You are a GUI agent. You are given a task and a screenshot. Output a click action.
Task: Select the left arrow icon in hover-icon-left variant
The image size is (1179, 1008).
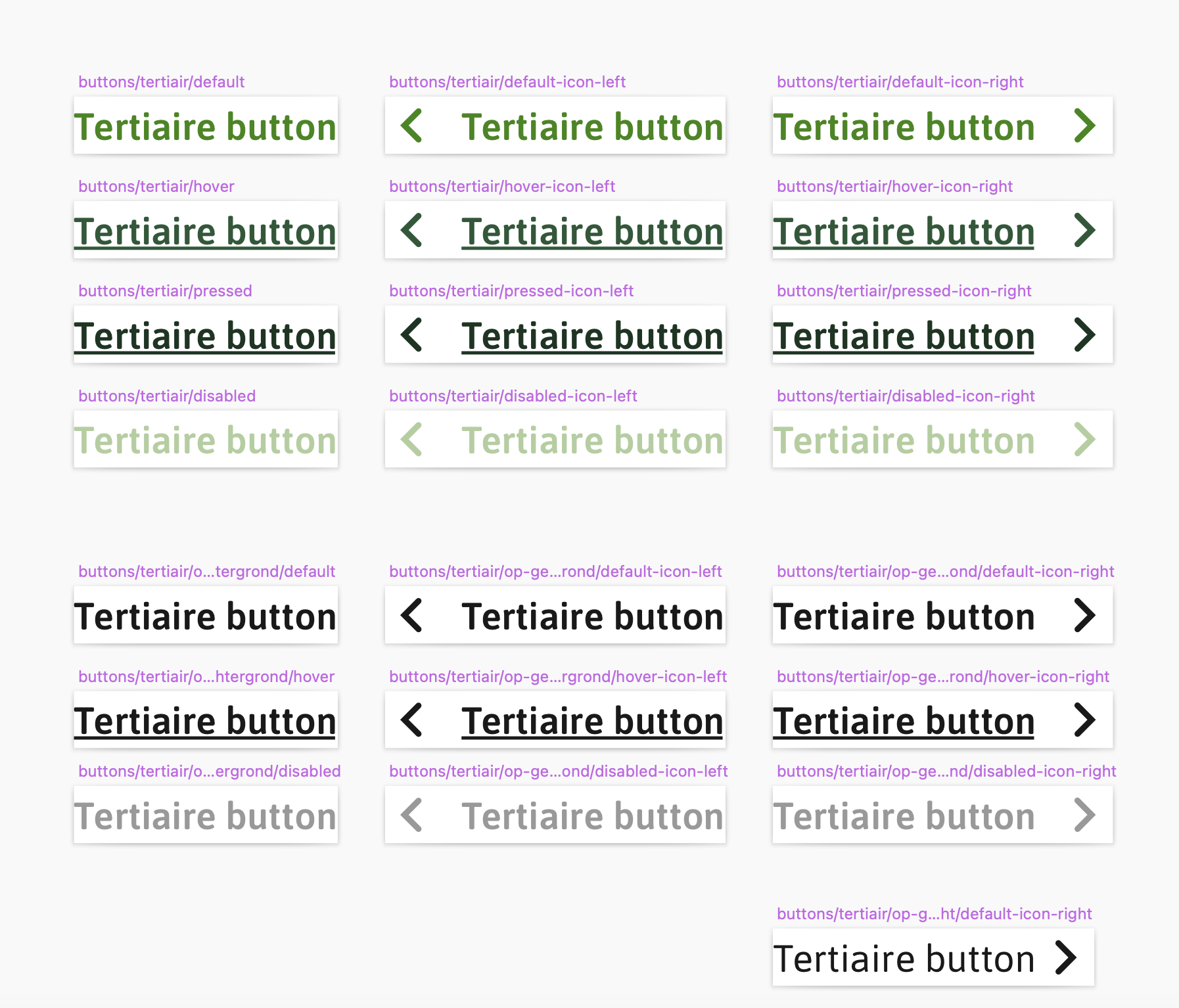(x=411, y=230)
